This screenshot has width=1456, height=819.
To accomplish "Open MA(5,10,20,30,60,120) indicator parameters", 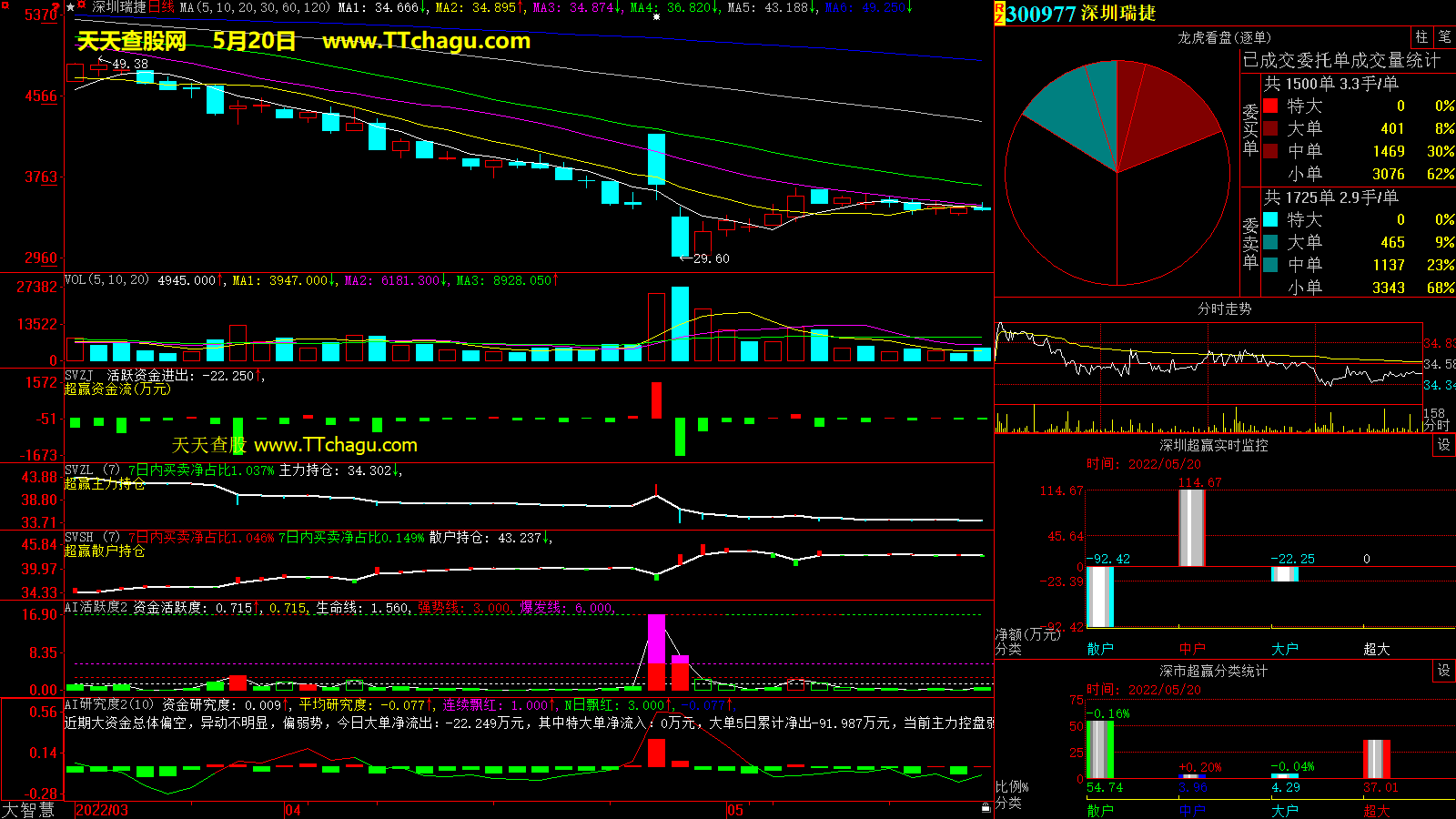I will (255, 7).
